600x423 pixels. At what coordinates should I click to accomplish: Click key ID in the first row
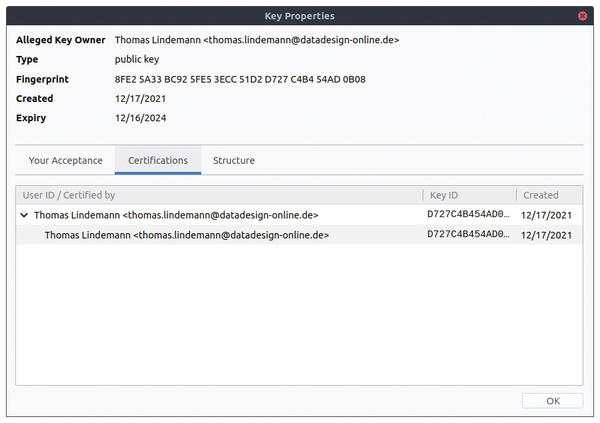[468, 214]
